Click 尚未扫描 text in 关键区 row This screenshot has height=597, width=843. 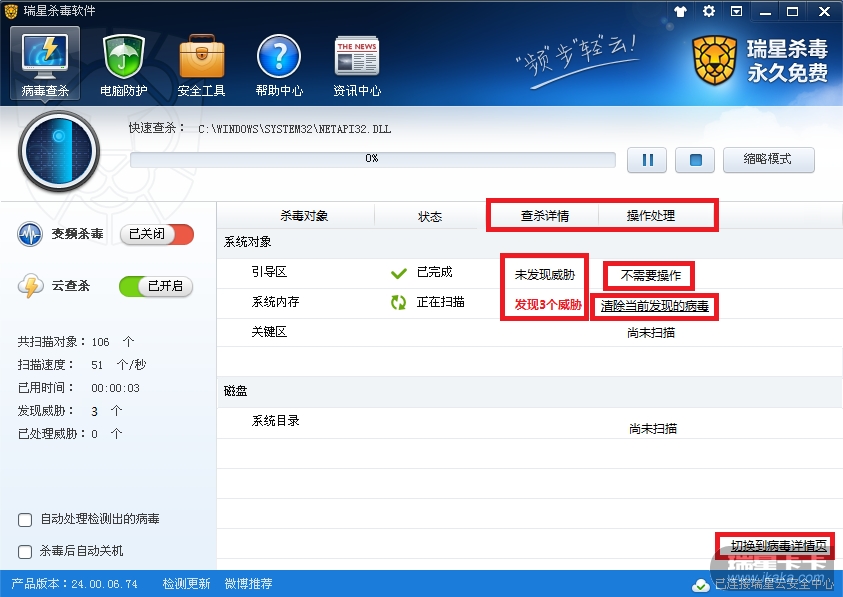coord(651,333)
